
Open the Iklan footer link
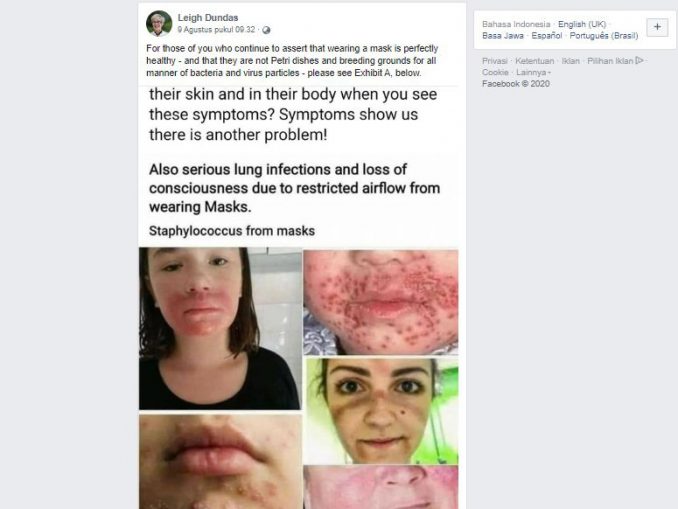tap(570, 61)
